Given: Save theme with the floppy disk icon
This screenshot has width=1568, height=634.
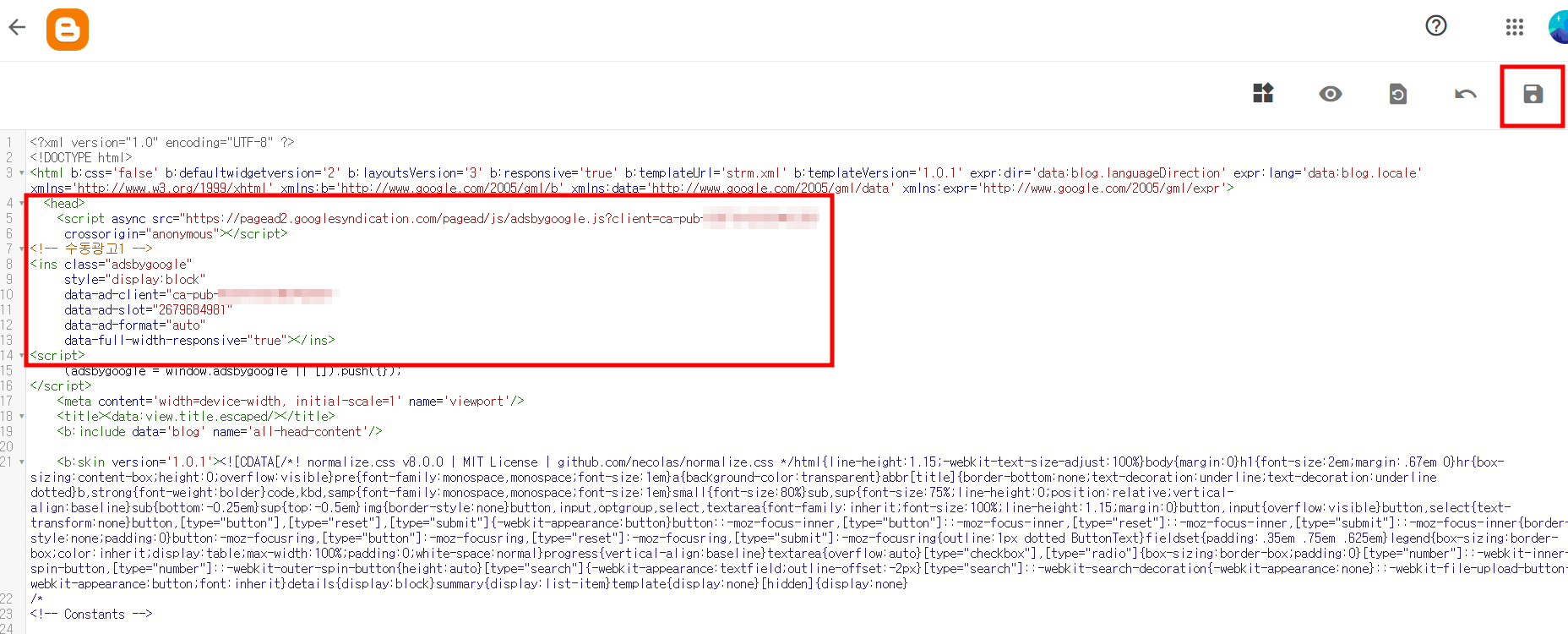Looking at the screenshot, I should (x=1533, y=94).
